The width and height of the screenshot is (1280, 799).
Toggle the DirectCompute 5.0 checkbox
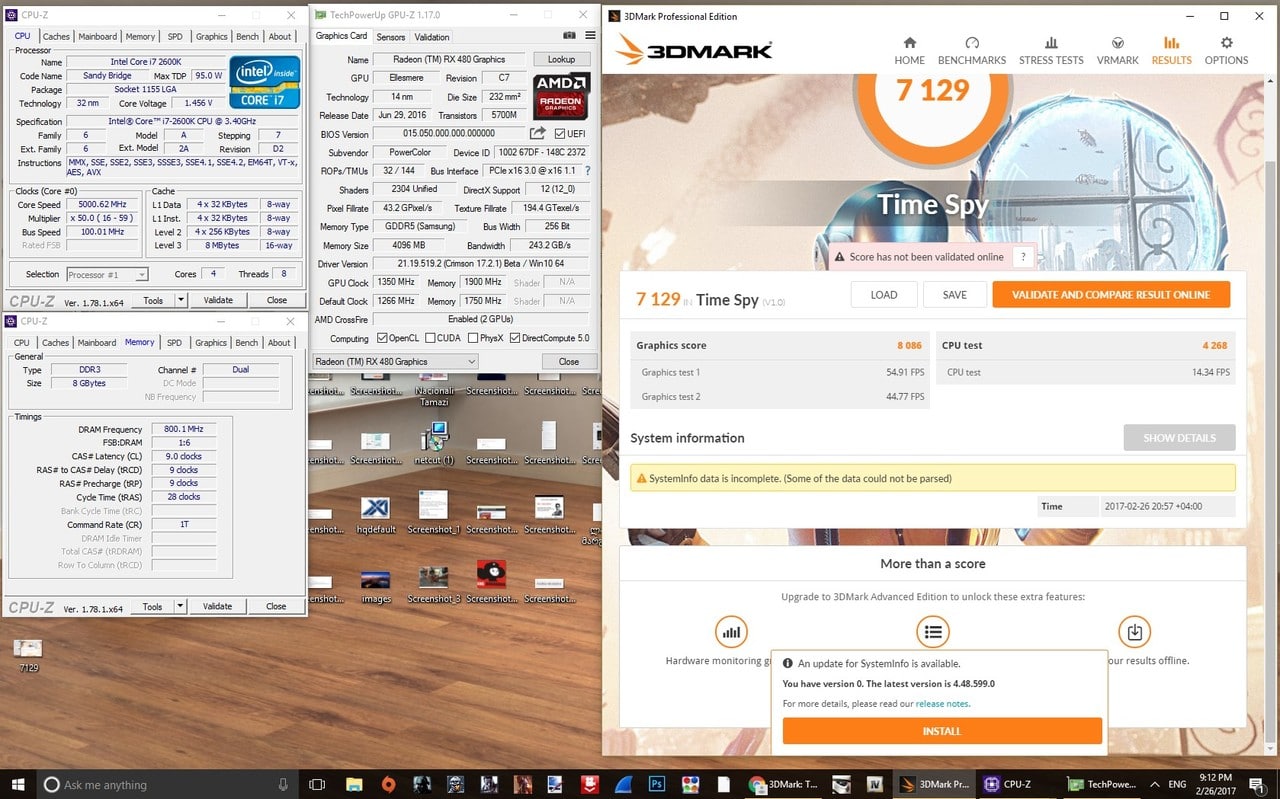515,338
